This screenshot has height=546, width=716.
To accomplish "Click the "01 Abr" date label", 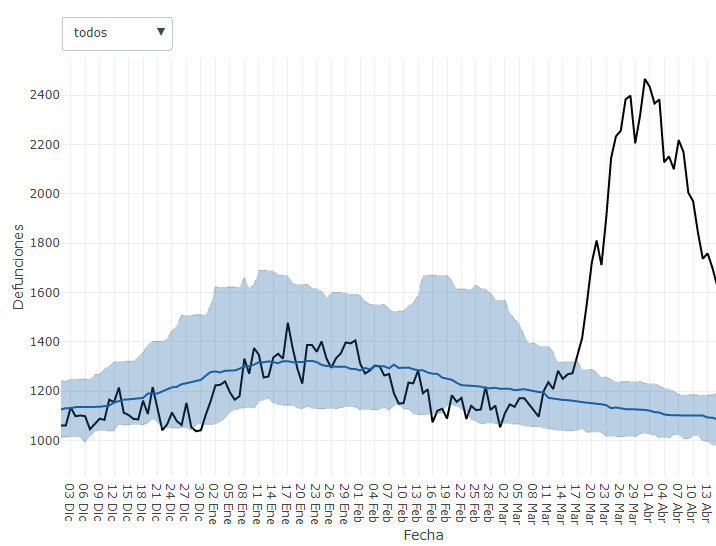I will click(x=648, y=504).
